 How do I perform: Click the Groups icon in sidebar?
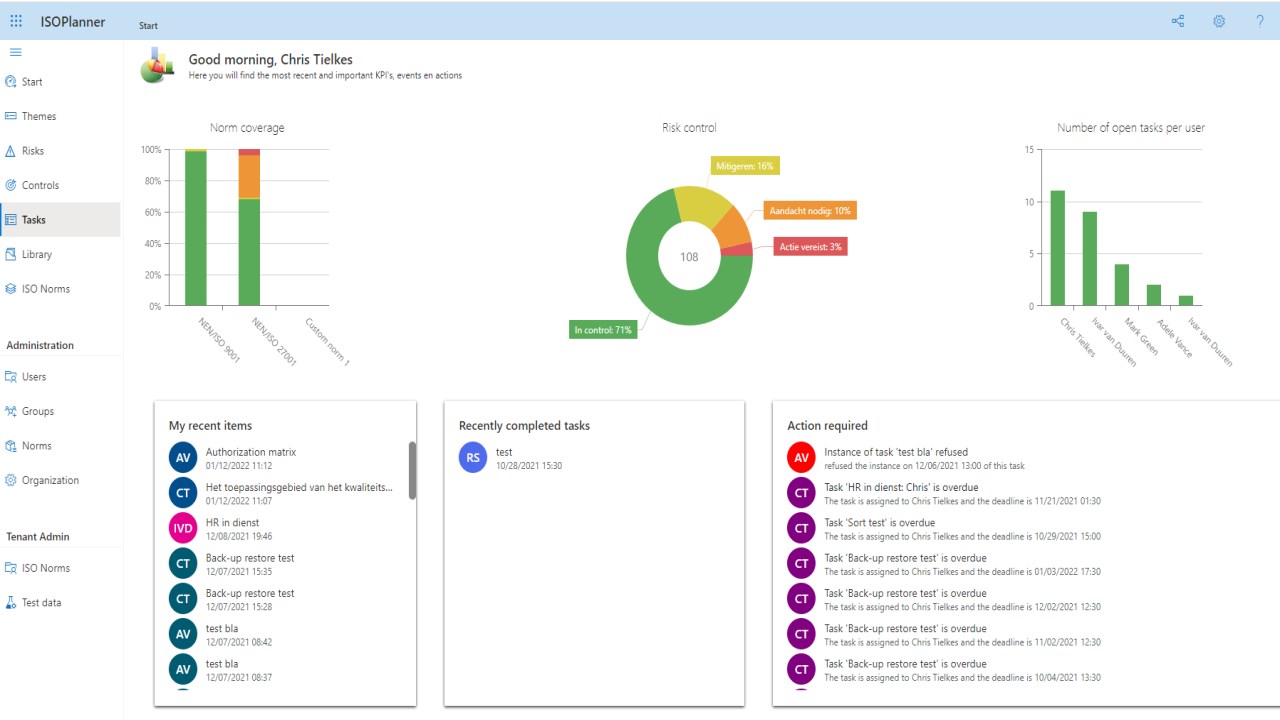pos(11,411)
